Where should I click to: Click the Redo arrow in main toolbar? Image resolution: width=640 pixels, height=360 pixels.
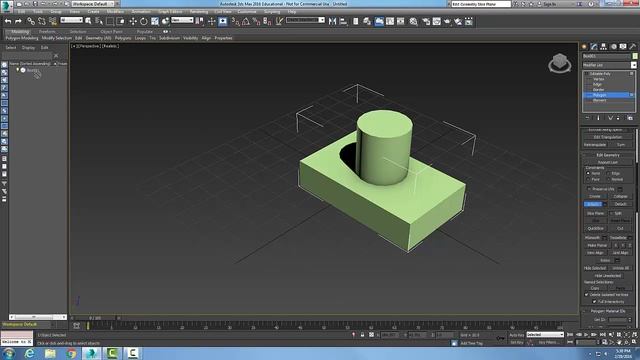click(18, 21)
